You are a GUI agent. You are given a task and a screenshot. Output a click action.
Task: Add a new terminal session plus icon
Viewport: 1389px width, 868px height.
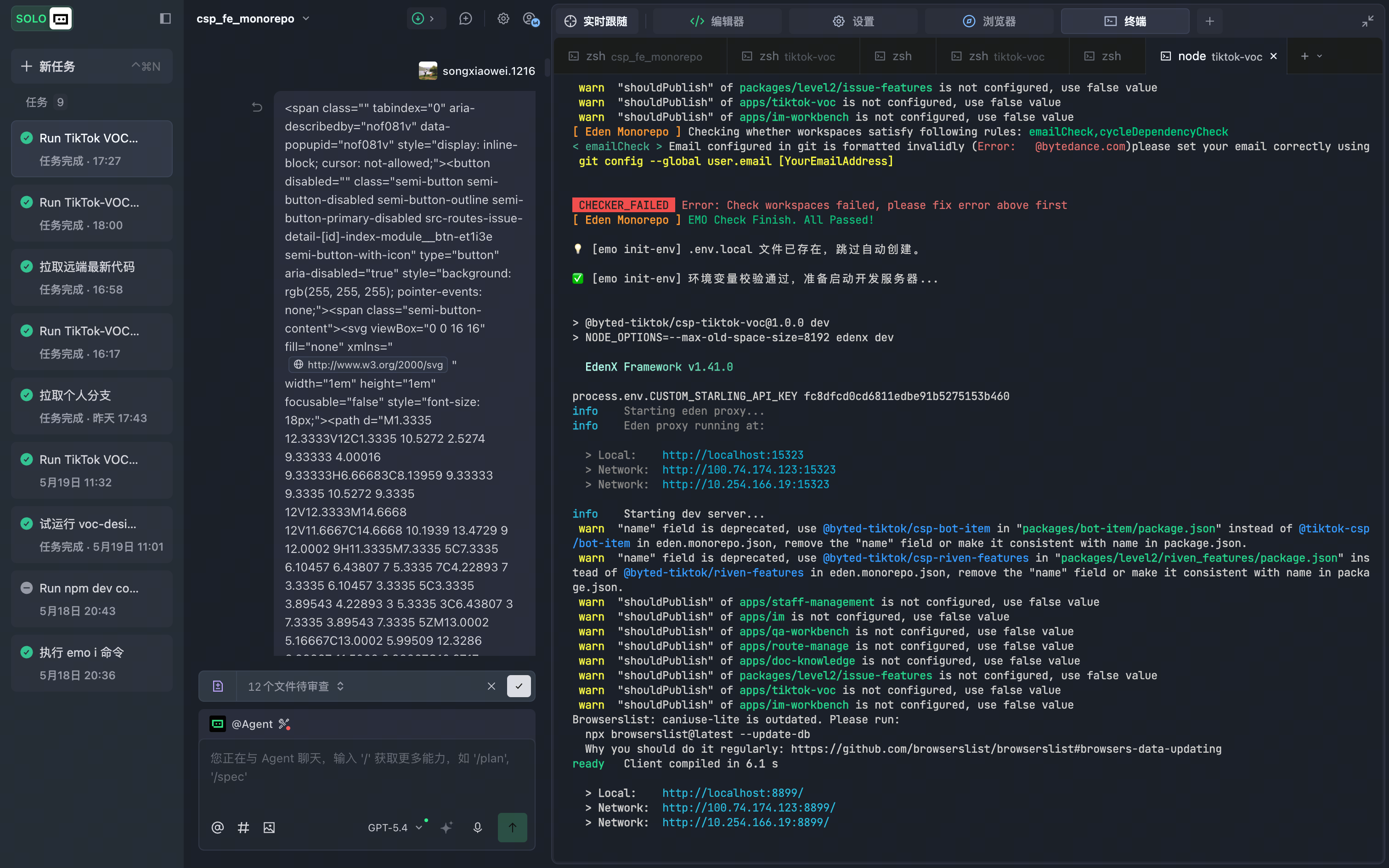[x=1304, y=56]
